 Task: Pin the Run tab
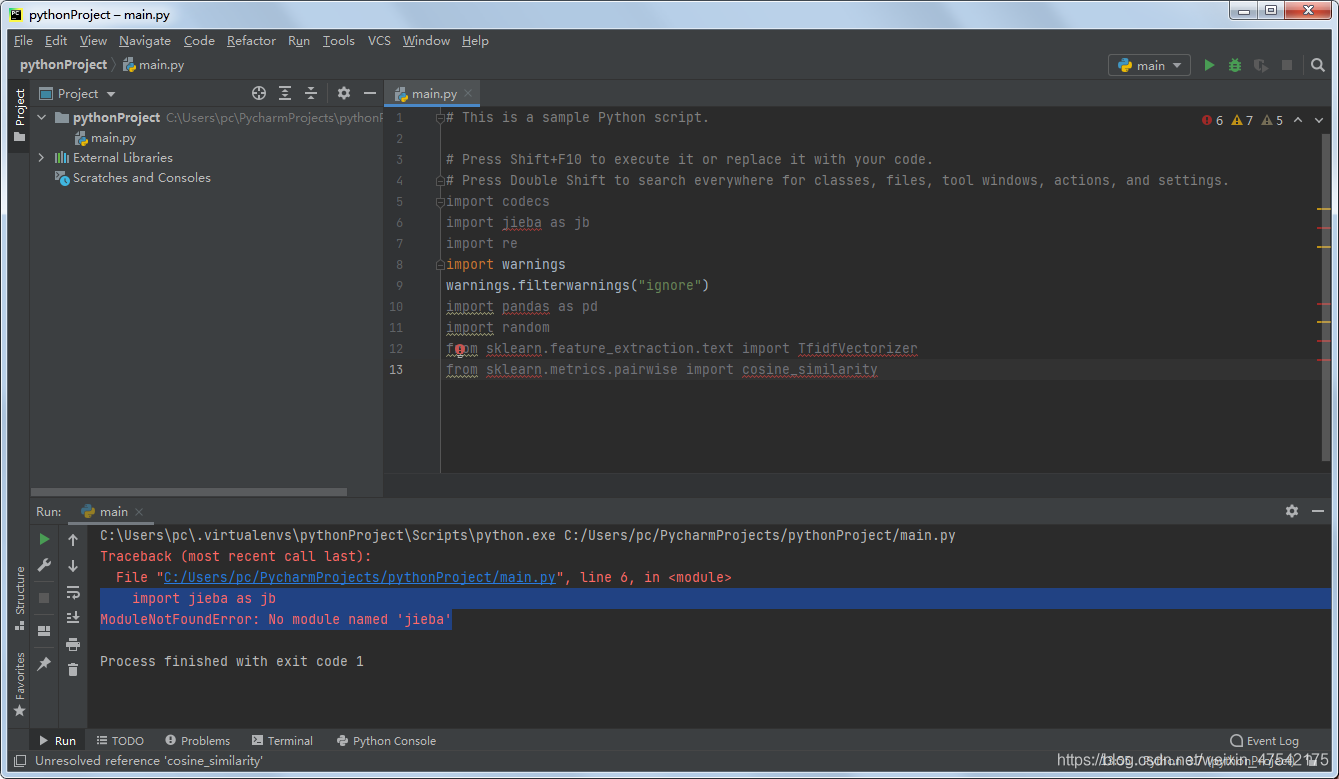coord(44,664)
